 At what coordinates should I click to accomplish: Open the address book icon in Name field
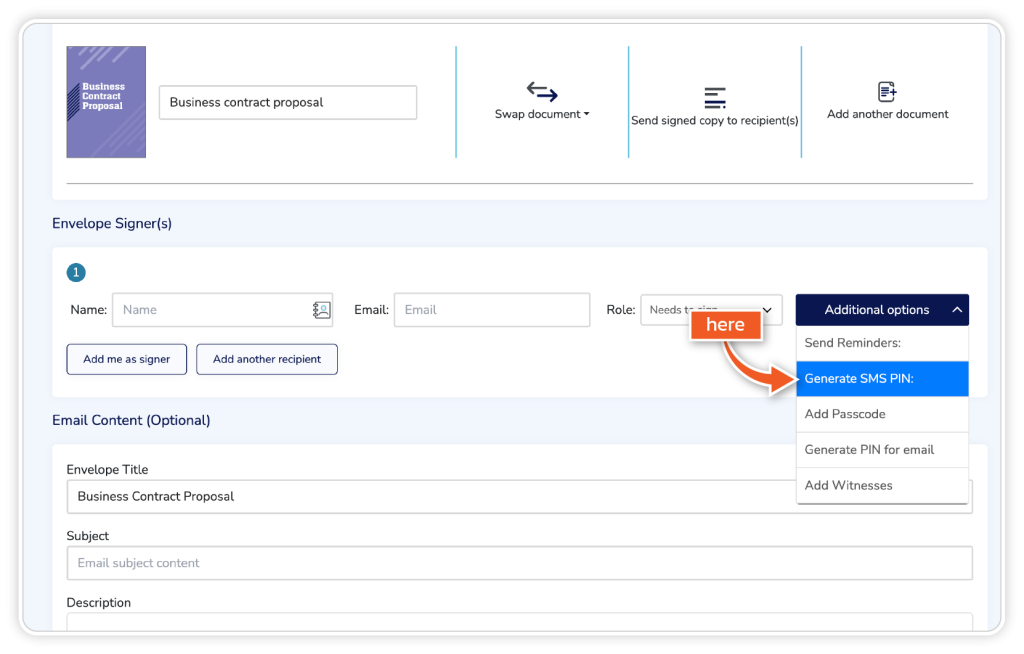321,310
